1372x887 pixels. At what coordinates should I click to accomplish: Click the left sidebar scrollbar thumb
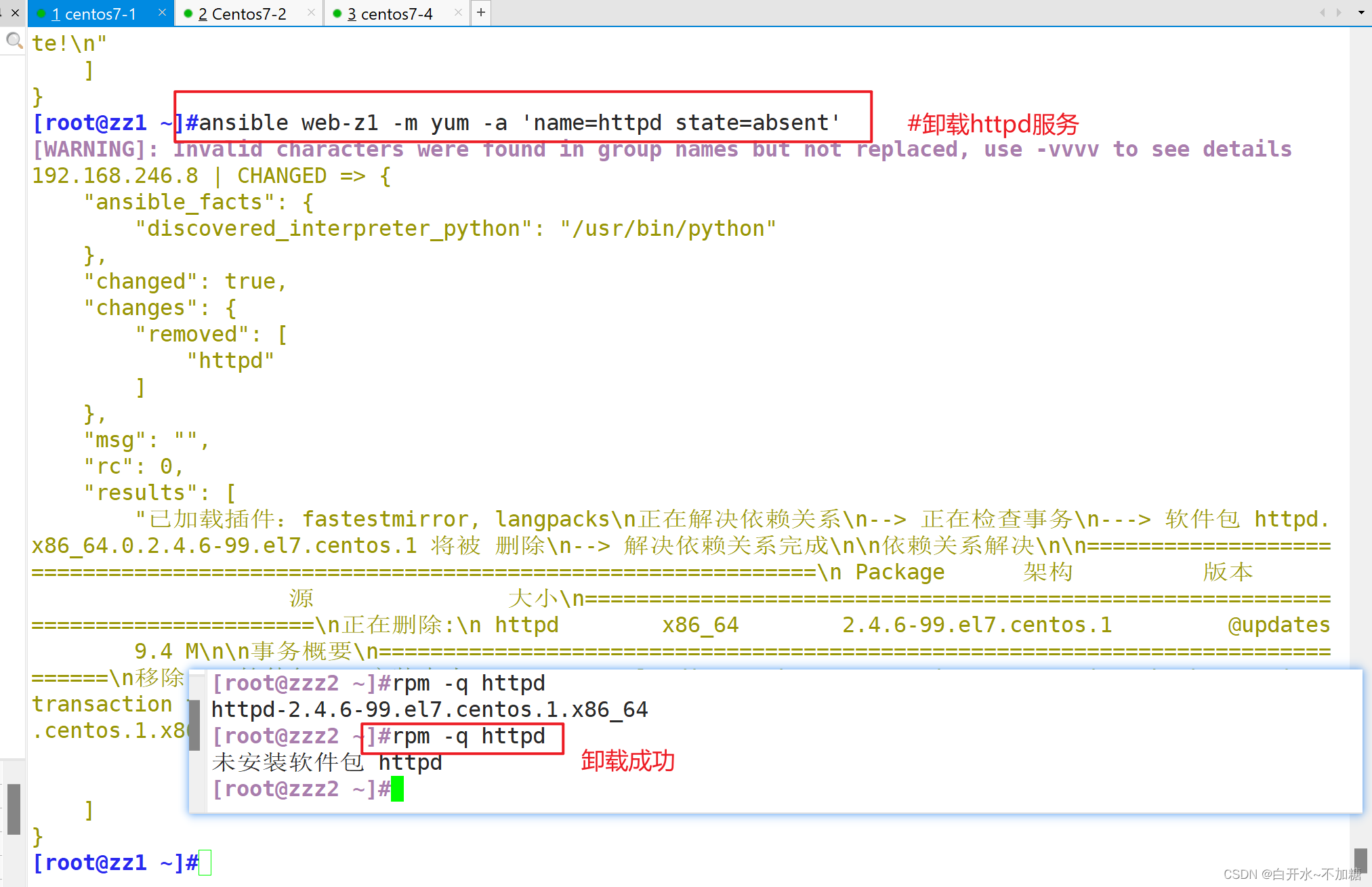click(x=14, y=808)
